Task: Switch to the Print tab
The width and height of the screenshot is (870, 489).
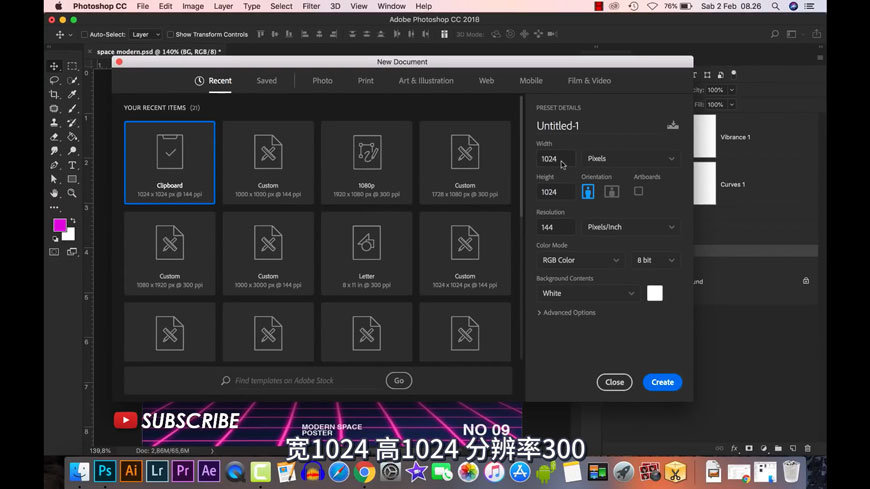Action: tap(366, 80)
